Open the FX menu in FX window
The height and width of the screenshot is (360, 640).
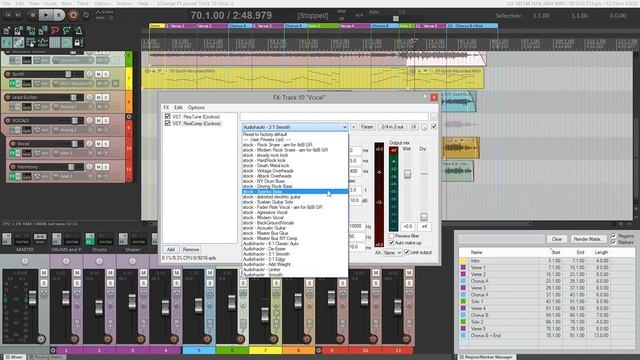point(166,107)
